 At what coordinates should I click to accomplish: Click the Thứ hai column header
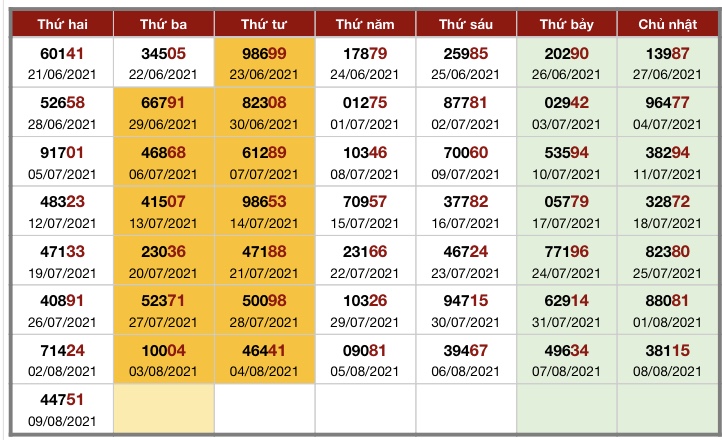click(62, 24)
